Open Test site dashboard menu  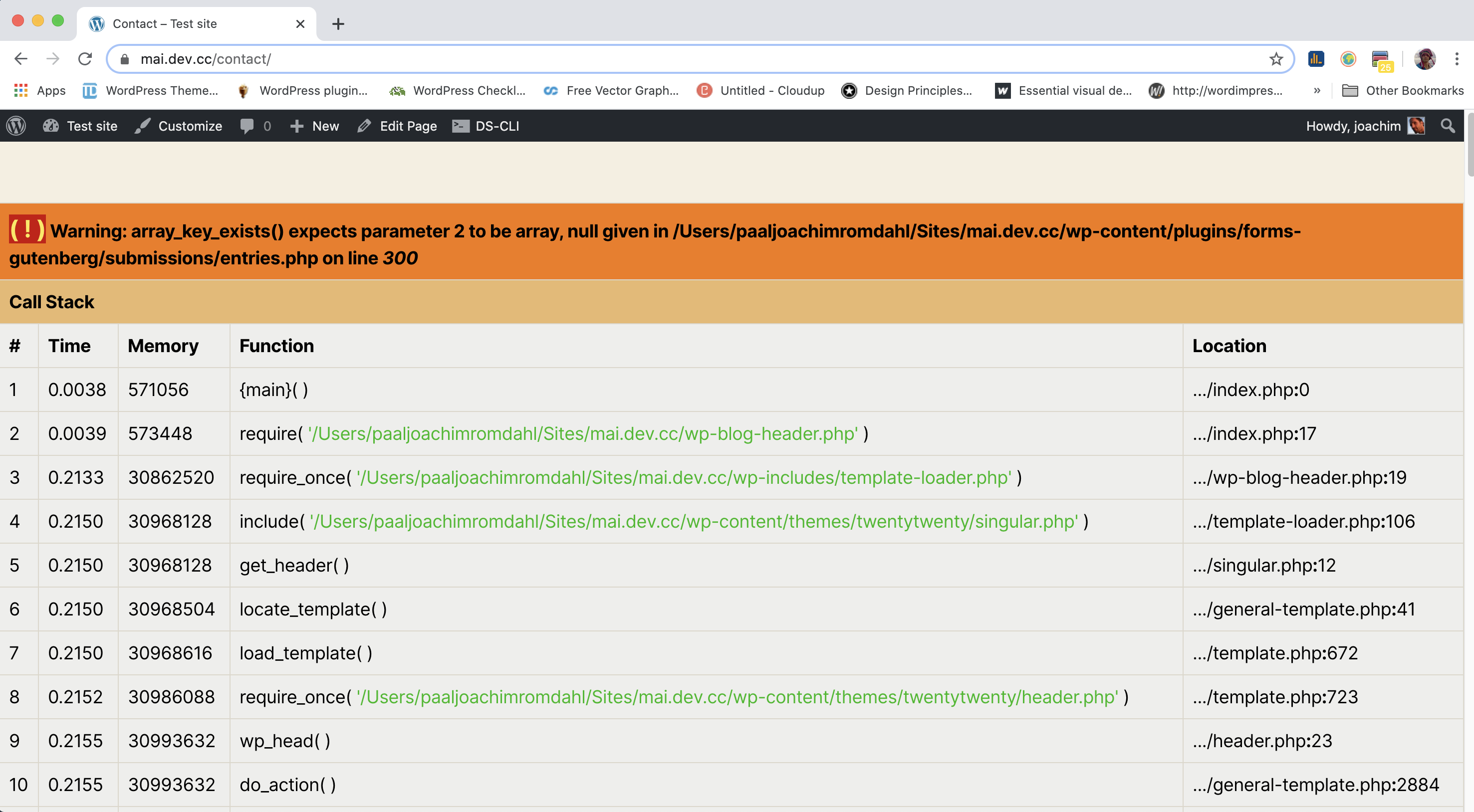pyautogui.click(x=80, y=126)
